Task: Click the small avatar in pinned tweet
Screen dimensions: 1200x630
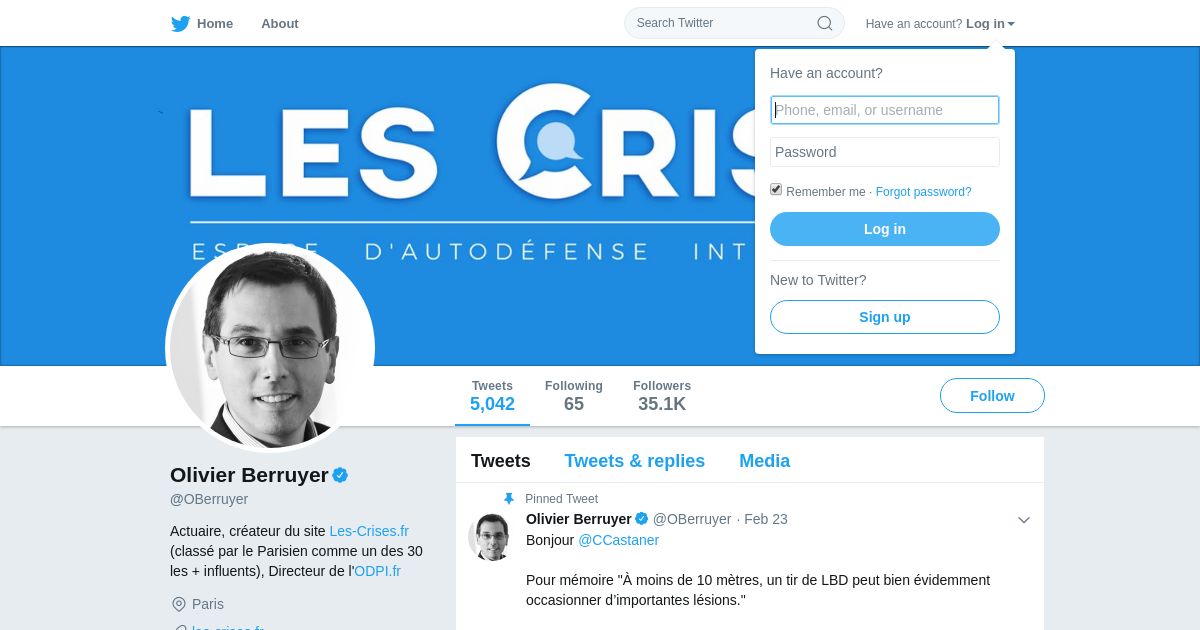Action: coord(491,537)
